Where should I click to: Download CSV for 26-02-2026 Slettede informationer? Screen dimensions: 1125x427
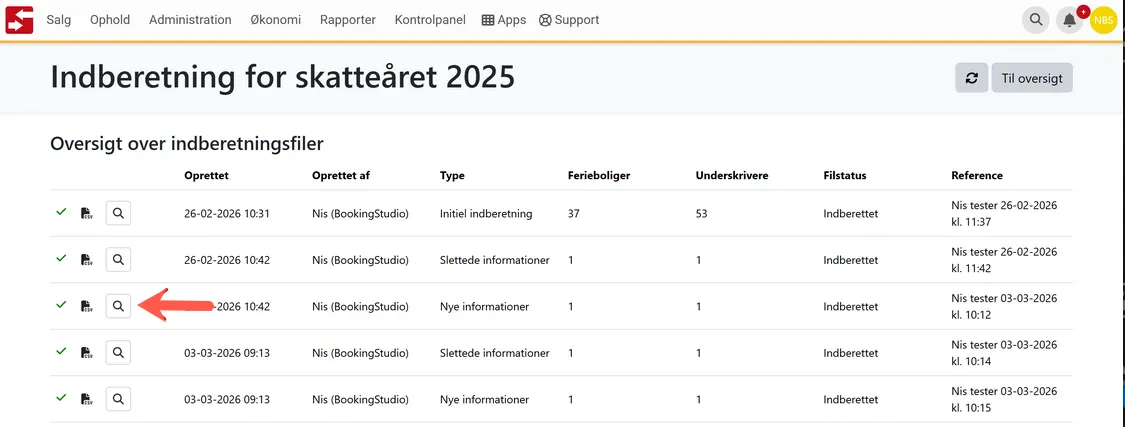(87, 260)
